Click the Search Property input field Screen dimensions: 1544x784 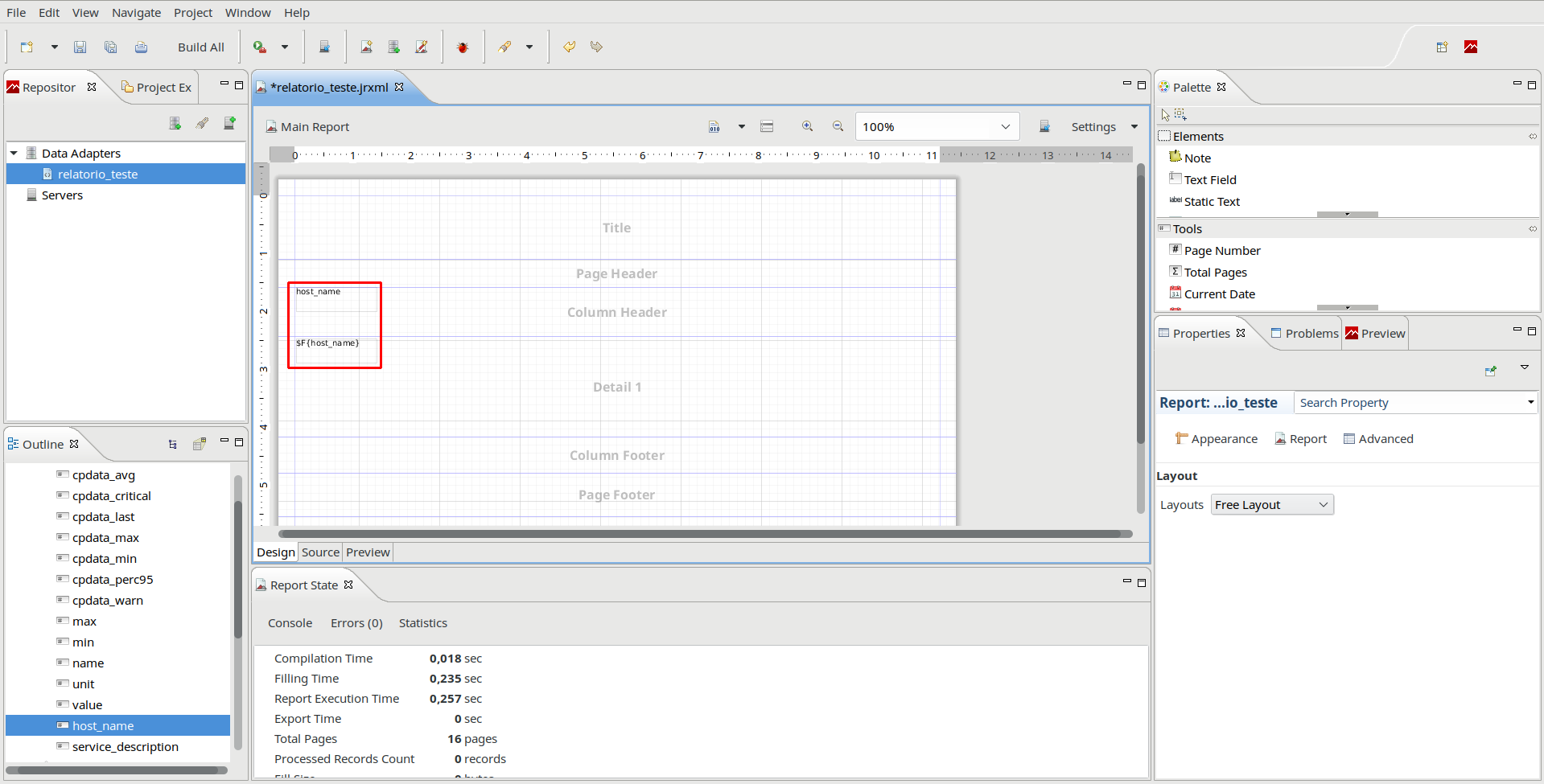coord(1408,403)
